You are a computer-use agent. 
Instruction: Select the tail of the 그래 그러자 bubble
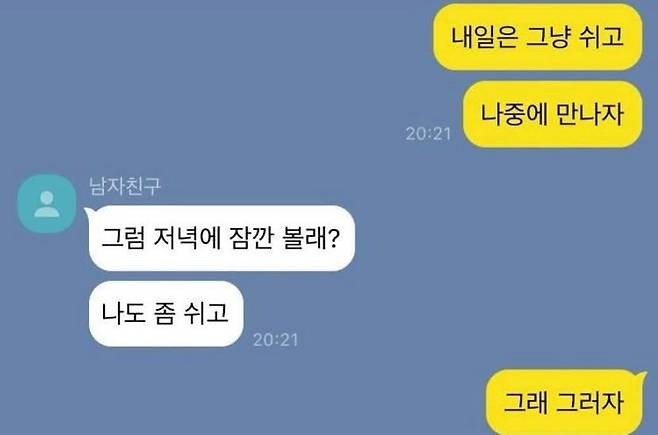click(x=640, y=375)
